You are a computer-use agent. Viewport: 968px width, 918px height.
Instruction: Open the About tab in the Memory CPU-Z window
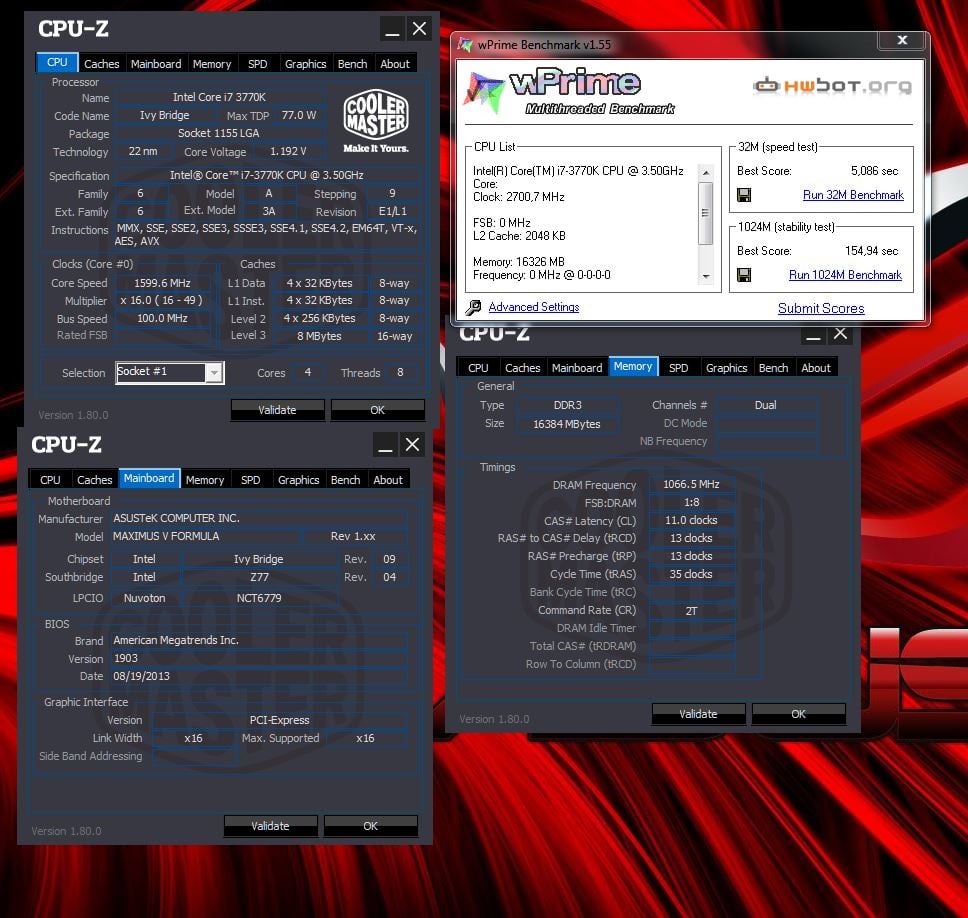(x=816, y=367)
